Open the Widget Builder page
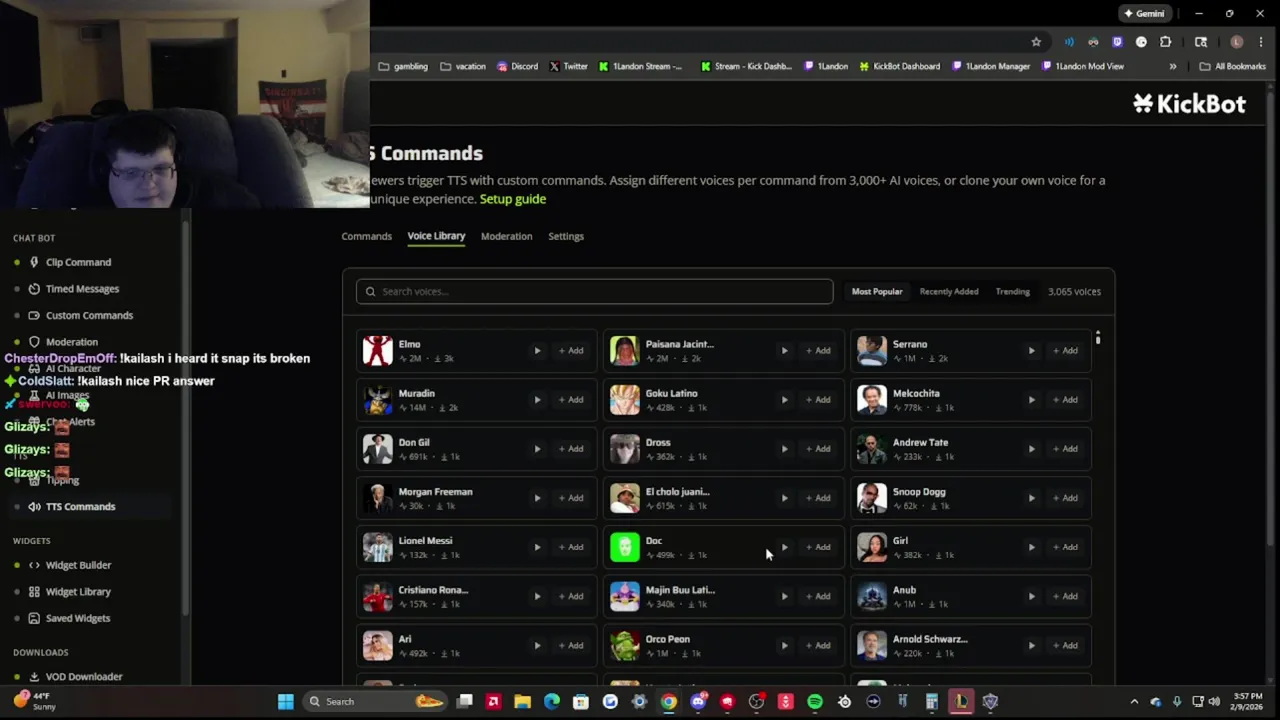This screenshot has width=1280, height=720. [78, 565]
